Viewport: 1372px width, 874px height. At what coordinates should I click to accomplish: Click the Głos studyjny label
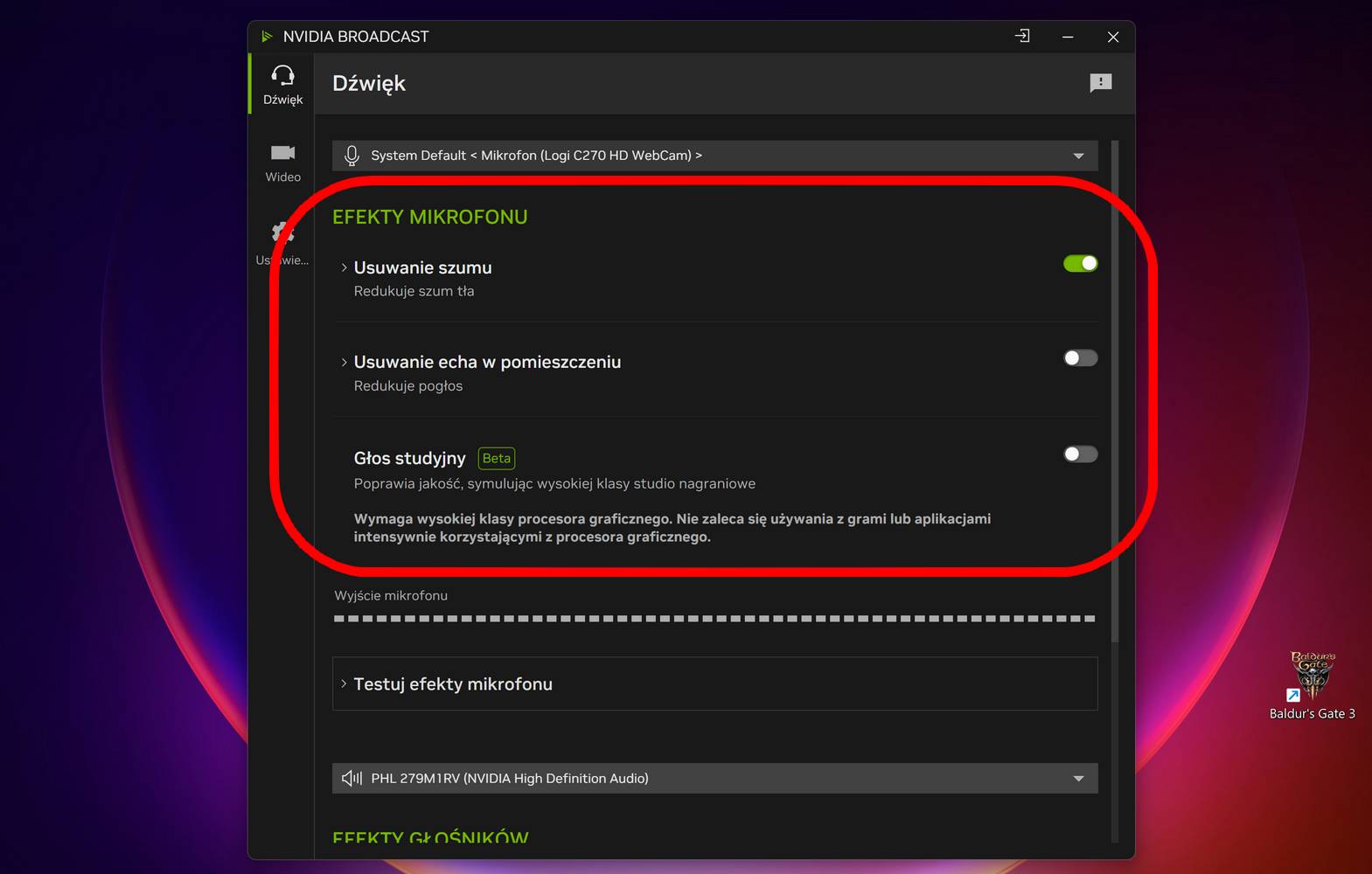pos(409,458)
